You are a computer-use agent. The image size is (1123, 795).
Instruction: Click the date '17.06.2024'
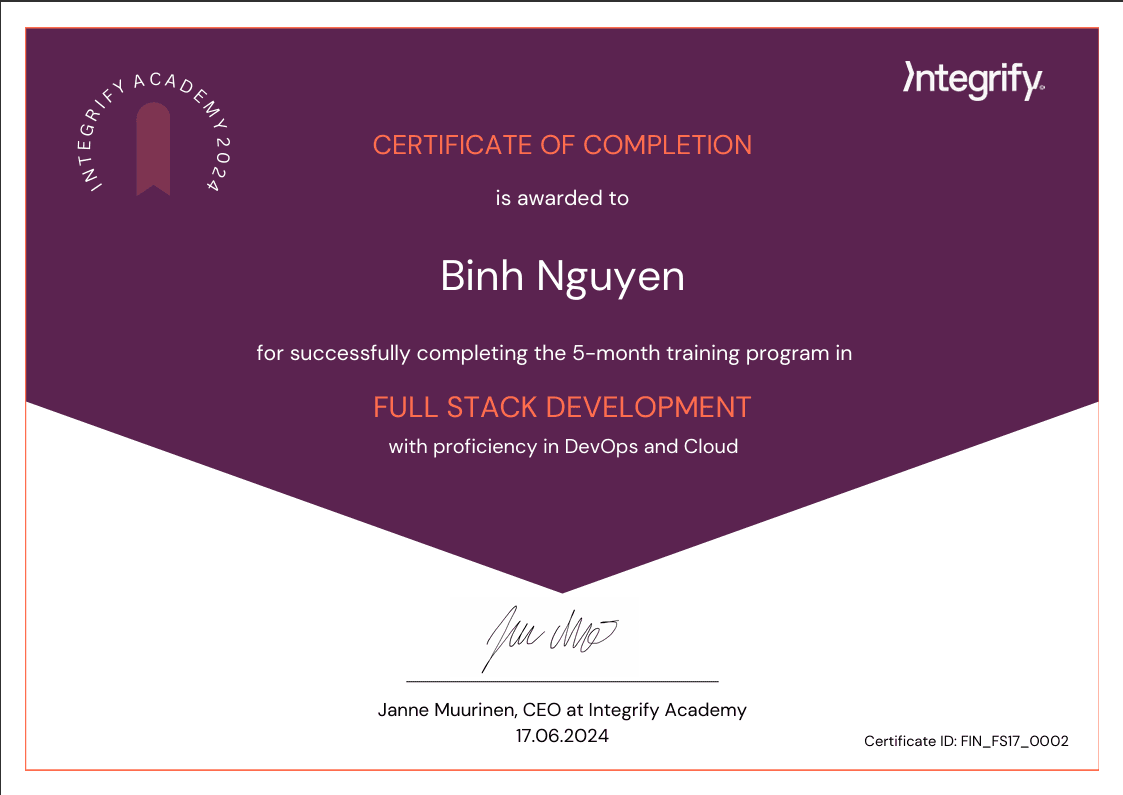point(562,736)
